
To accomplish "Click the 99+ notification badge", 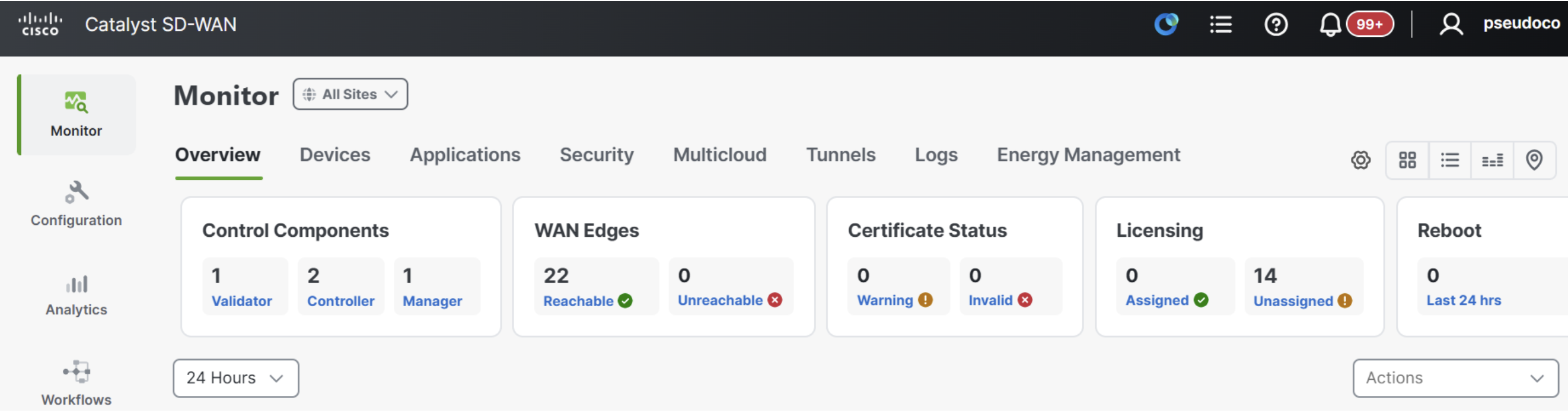I will tap(1369, 24).
